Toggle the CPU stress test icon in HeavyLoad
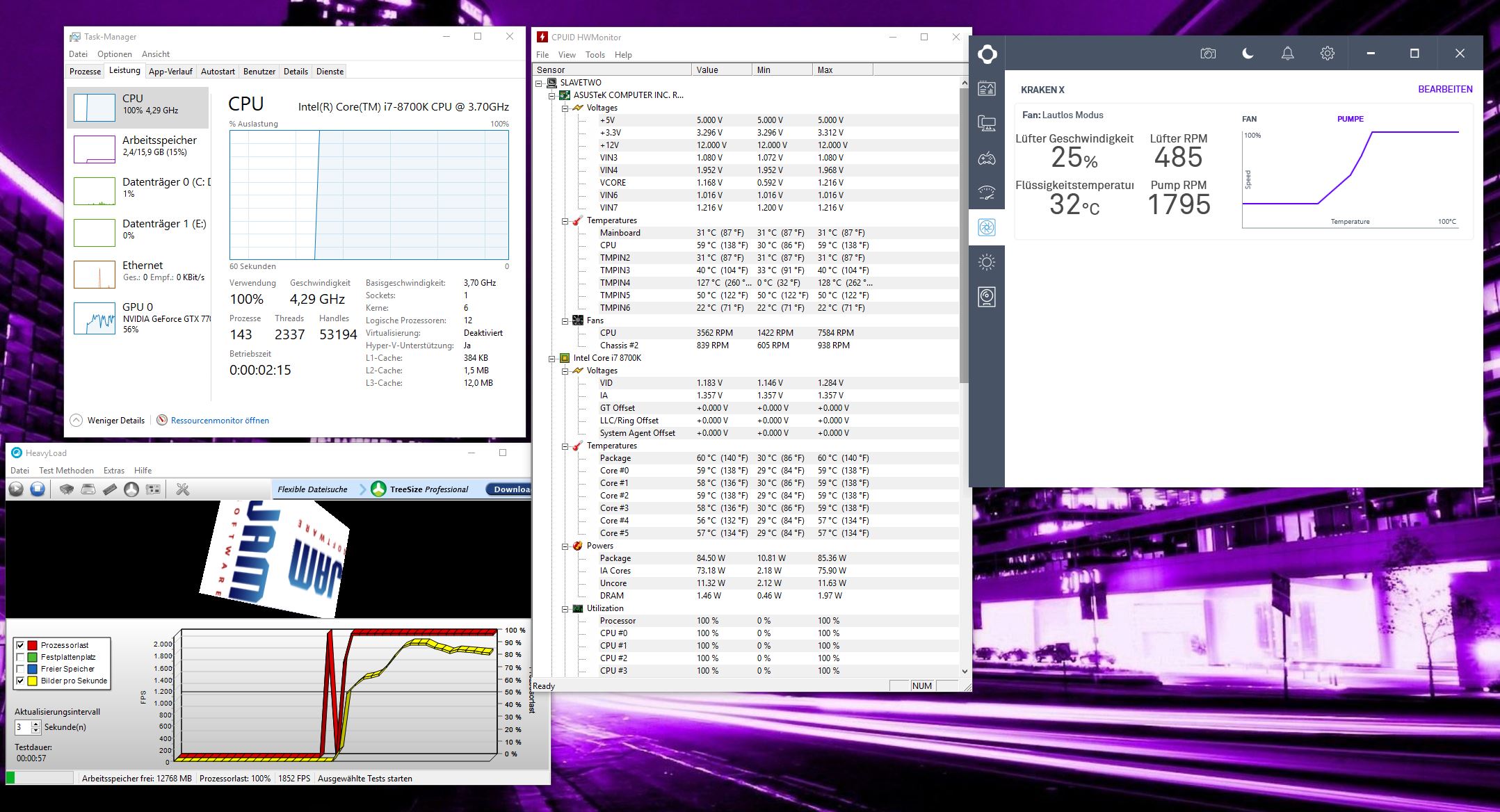Screen dimensions: 1500x812 pos(67,489)
